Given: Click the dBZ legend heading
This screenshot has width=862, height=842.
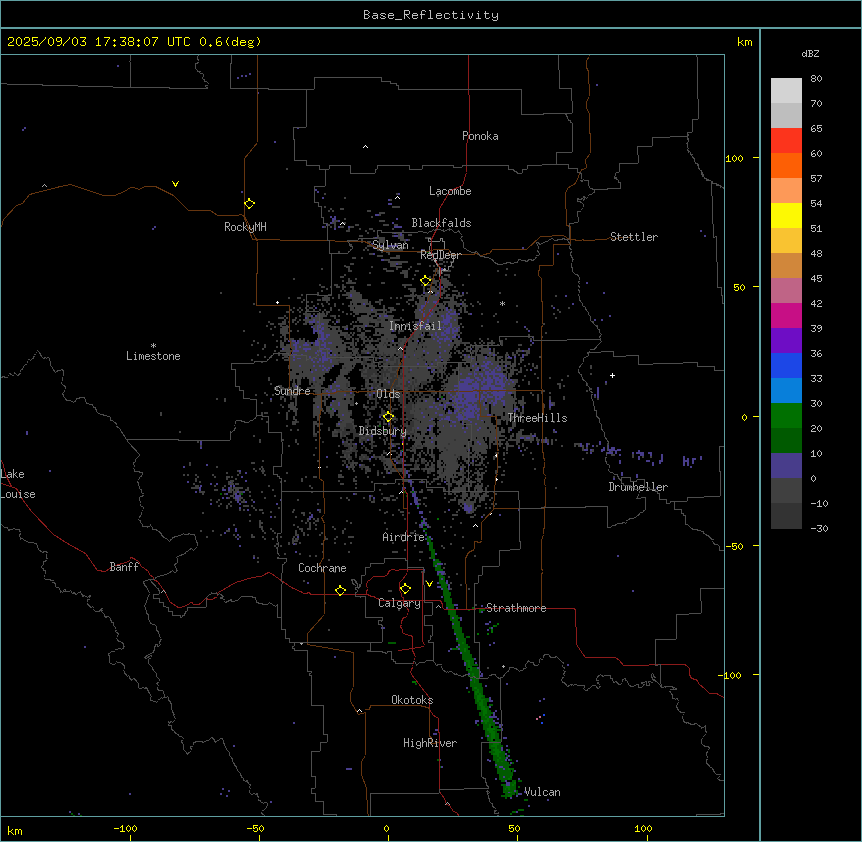Looking at the screenshot, I should point(810,53).
